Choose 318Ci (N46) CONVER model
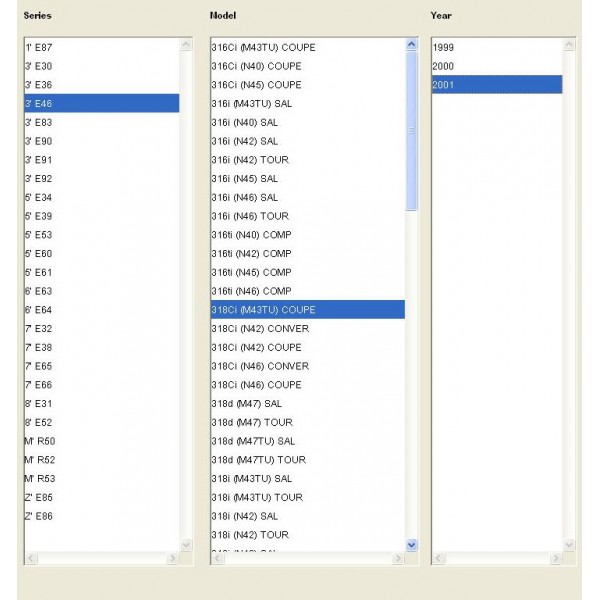This screenshot has height=600, width=600. [308, 366]
